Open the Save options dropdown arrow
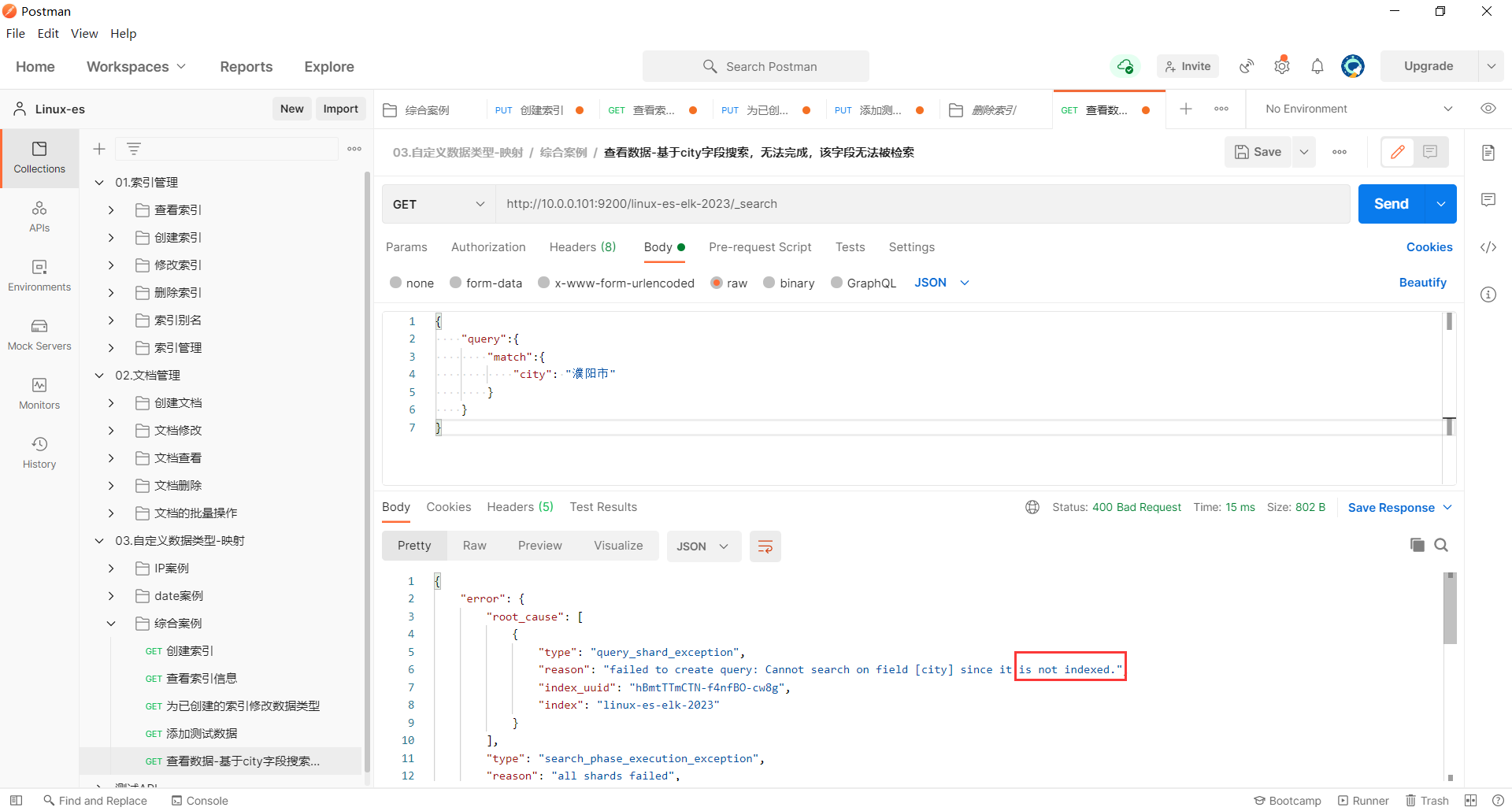Screen dimensions: 1512x811 click(x=1304, y=152)
